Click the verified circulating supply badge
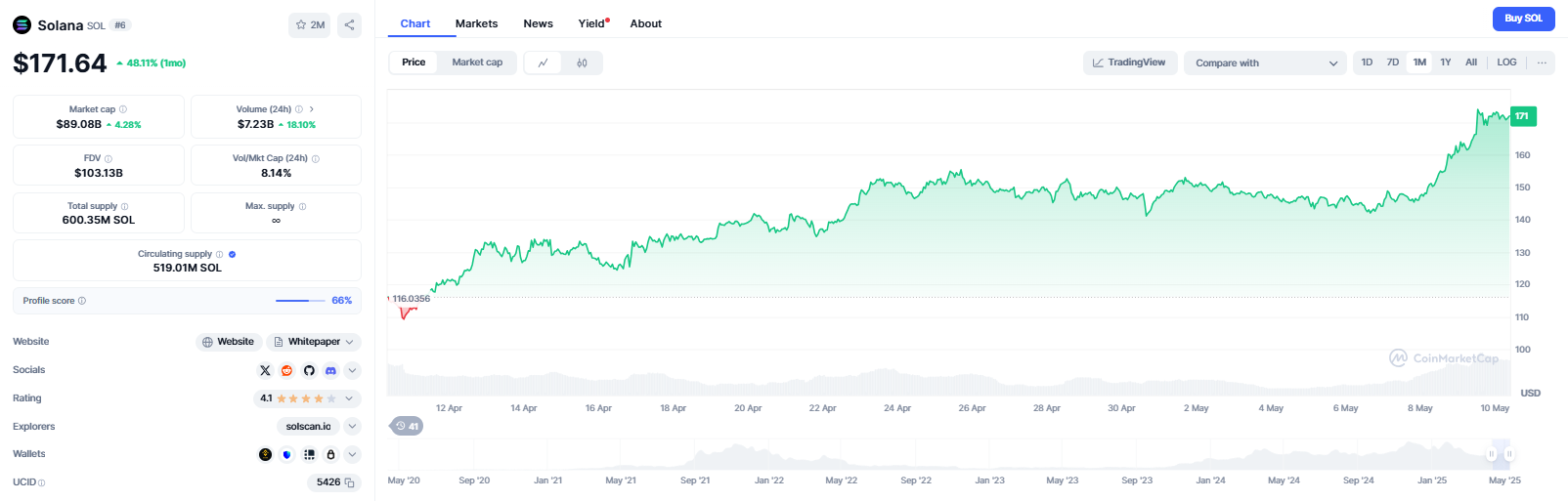Image resolution: width=1568 pixels, height=501 pixels. [x=233, y=254]
